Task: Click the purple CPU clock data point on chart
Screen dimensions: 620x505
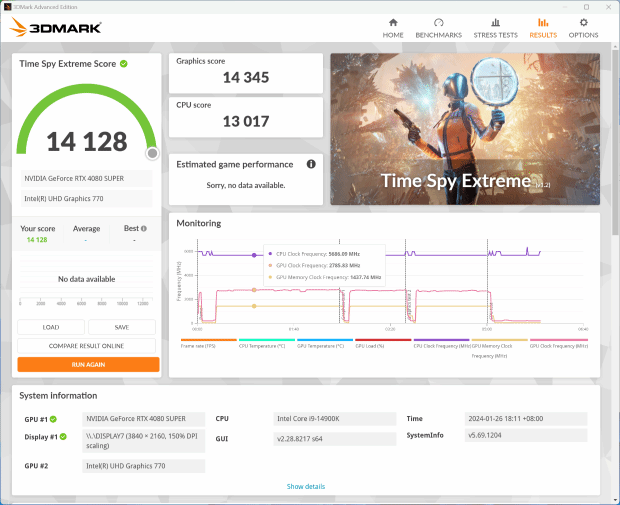Action: point(254,255)
